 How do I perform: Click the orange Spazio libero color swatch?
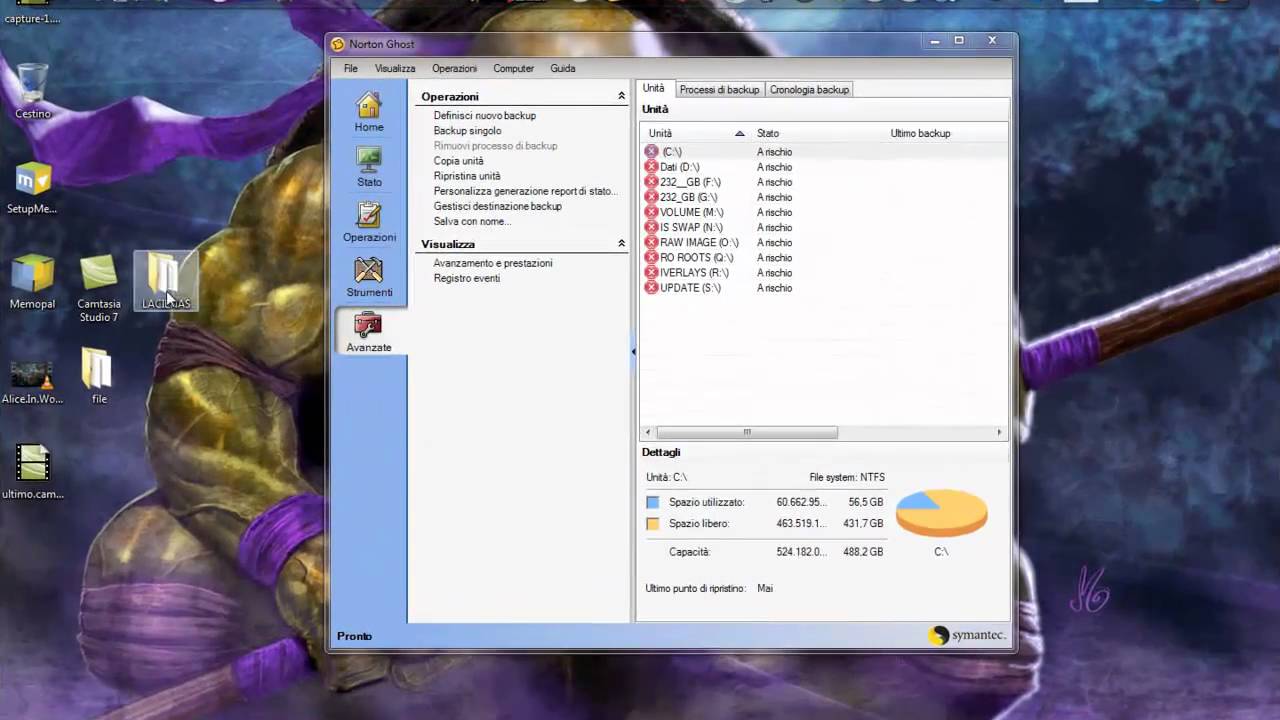point(653,523)
